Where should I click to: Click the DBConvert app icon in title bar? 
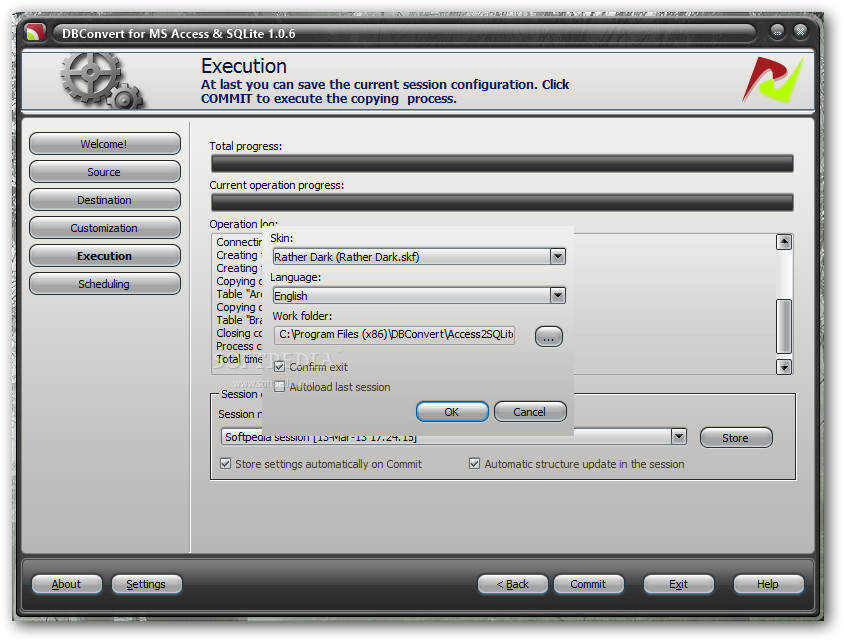click(35, 33)
